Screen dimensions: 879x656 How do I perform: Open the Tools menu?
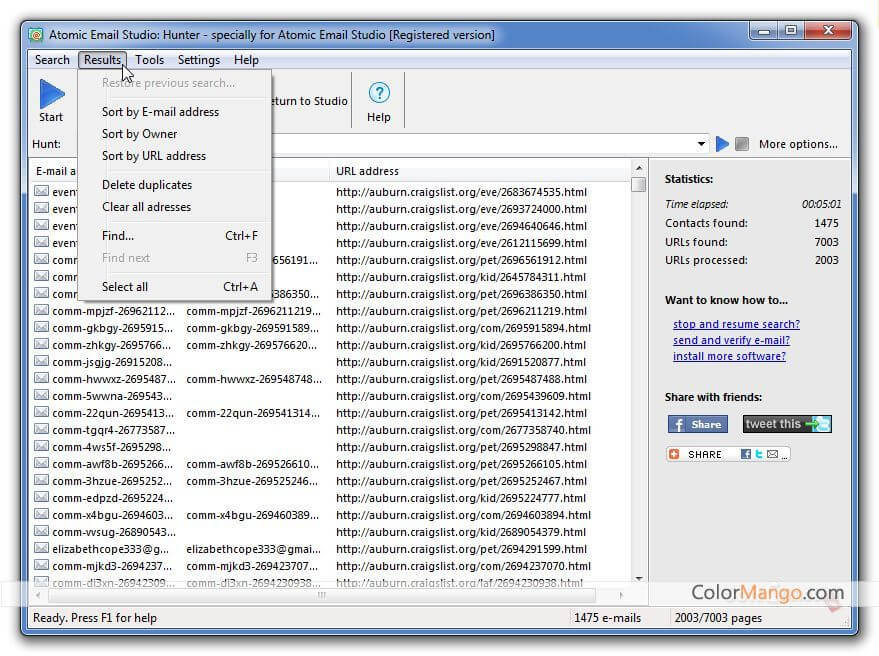[x=149, y=60]
